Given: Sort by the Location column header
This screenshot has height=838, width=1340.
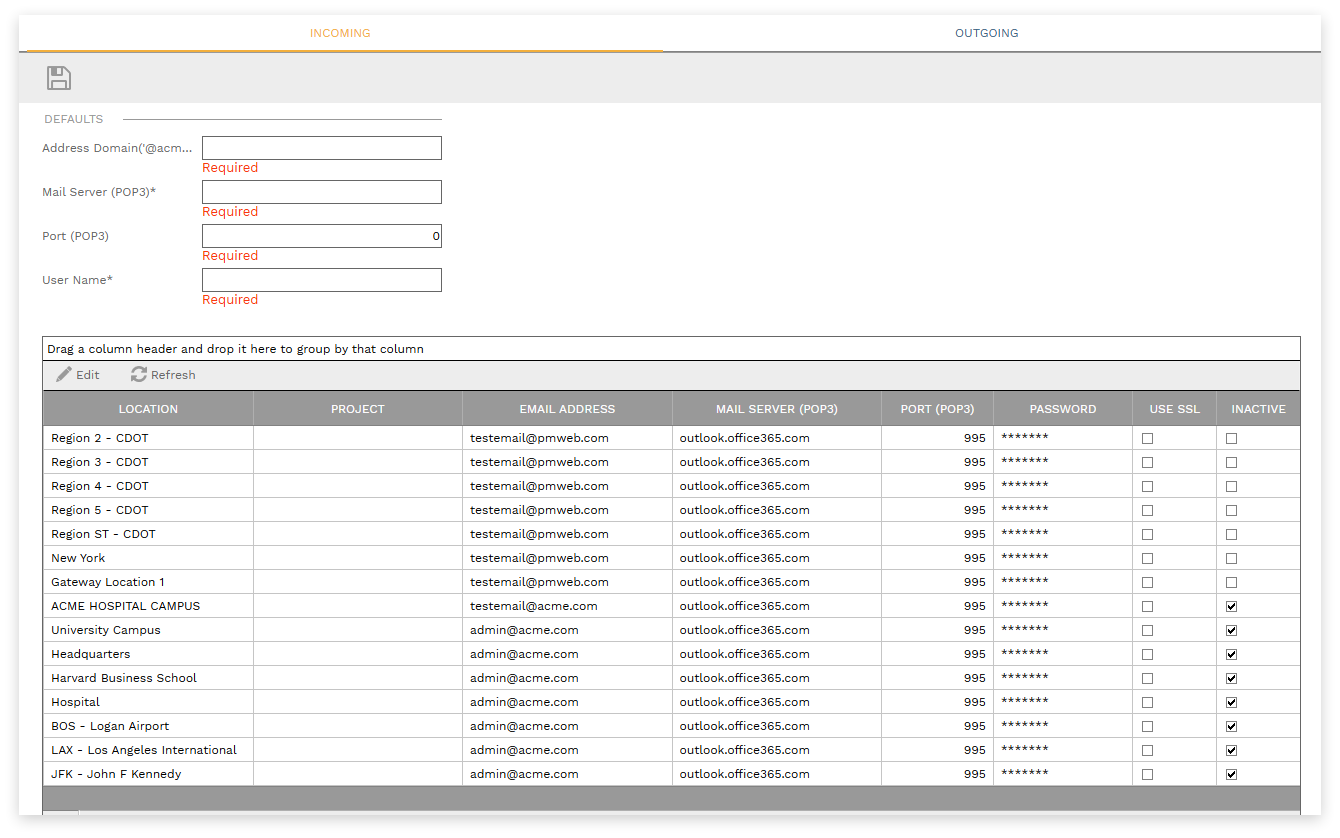Looking at the screenshot, I should pos(148,409).
